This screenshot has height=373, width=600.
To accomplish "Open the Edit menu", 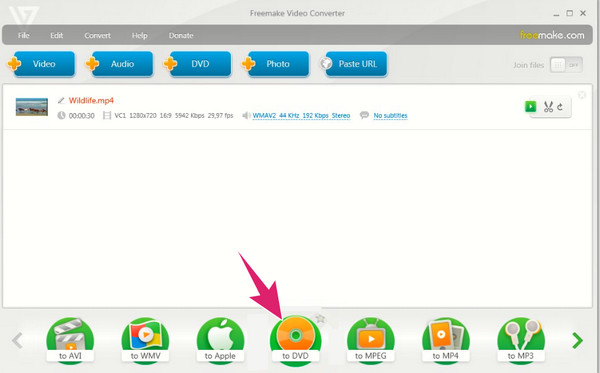I will pyautogui.click(x=56, y=35).
